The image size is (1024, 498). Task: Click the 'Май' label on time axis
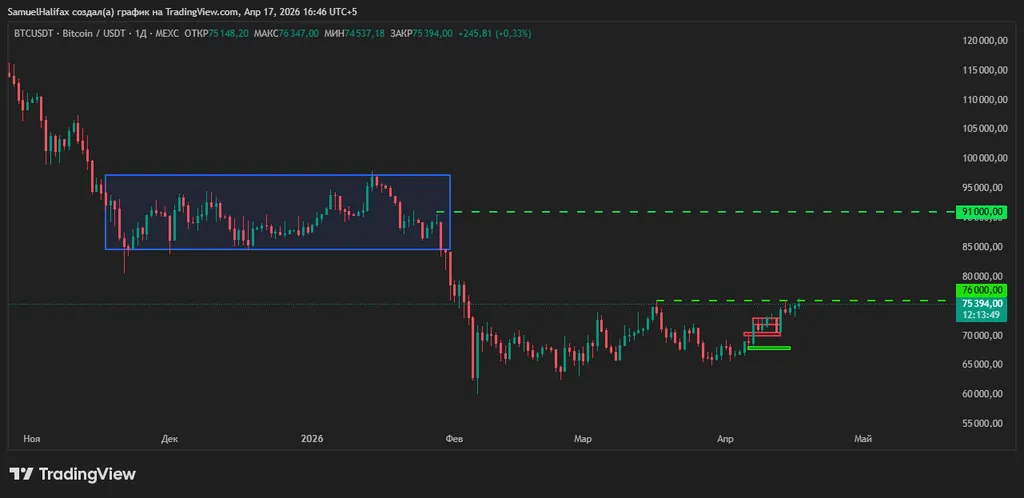(863, 438)
